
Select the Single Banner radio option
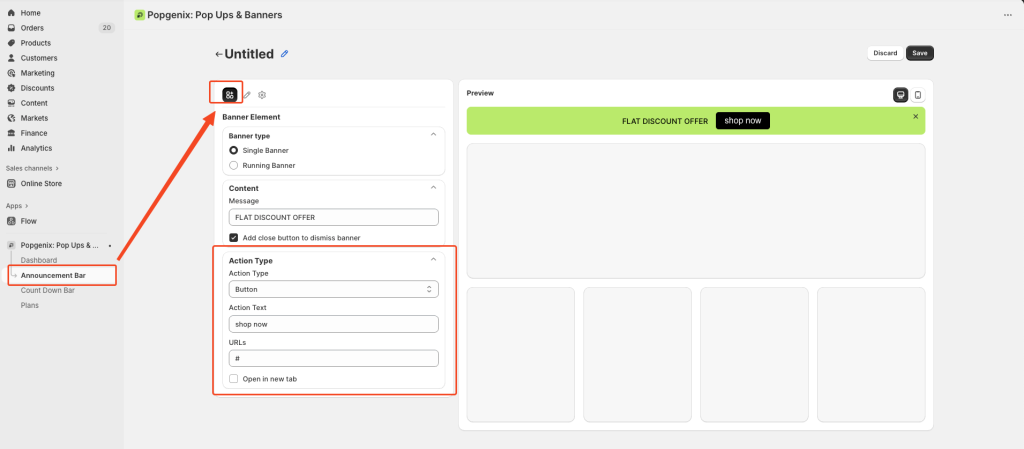pos(233,150)
